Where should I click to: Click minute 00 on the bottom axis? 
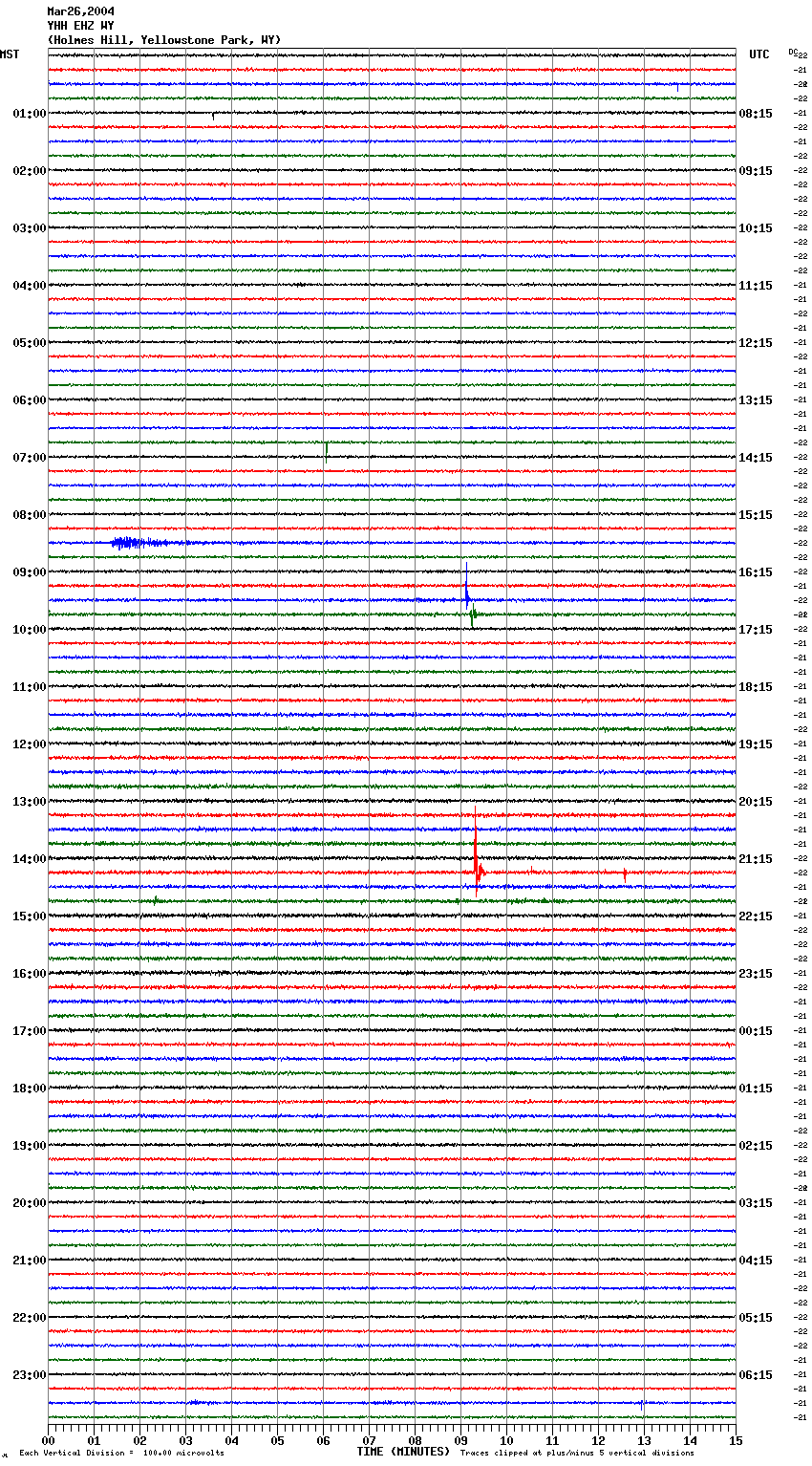pyautogui.click(x=48, y=1440)
